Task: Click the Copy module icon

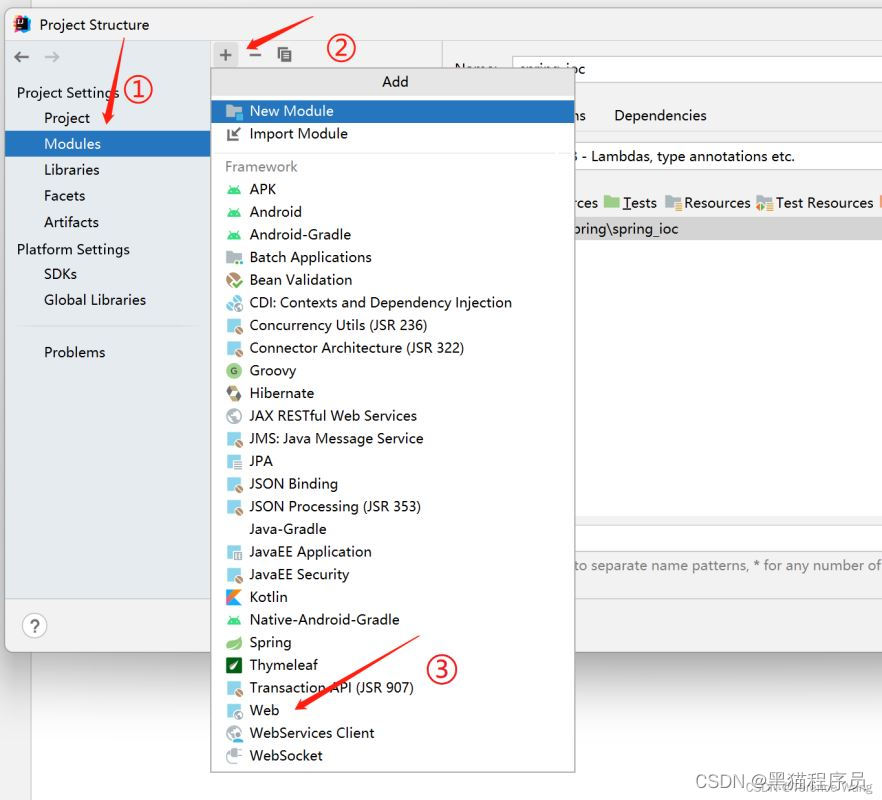Action: (285, 55)
